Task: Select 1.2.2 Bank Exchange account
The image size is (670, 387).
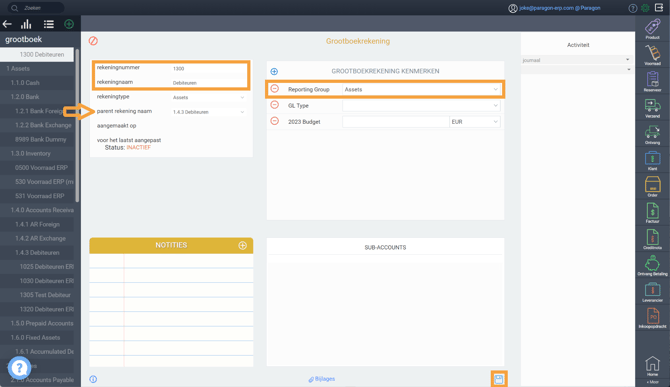Action: pyautogui.click(x=37, y=125)
